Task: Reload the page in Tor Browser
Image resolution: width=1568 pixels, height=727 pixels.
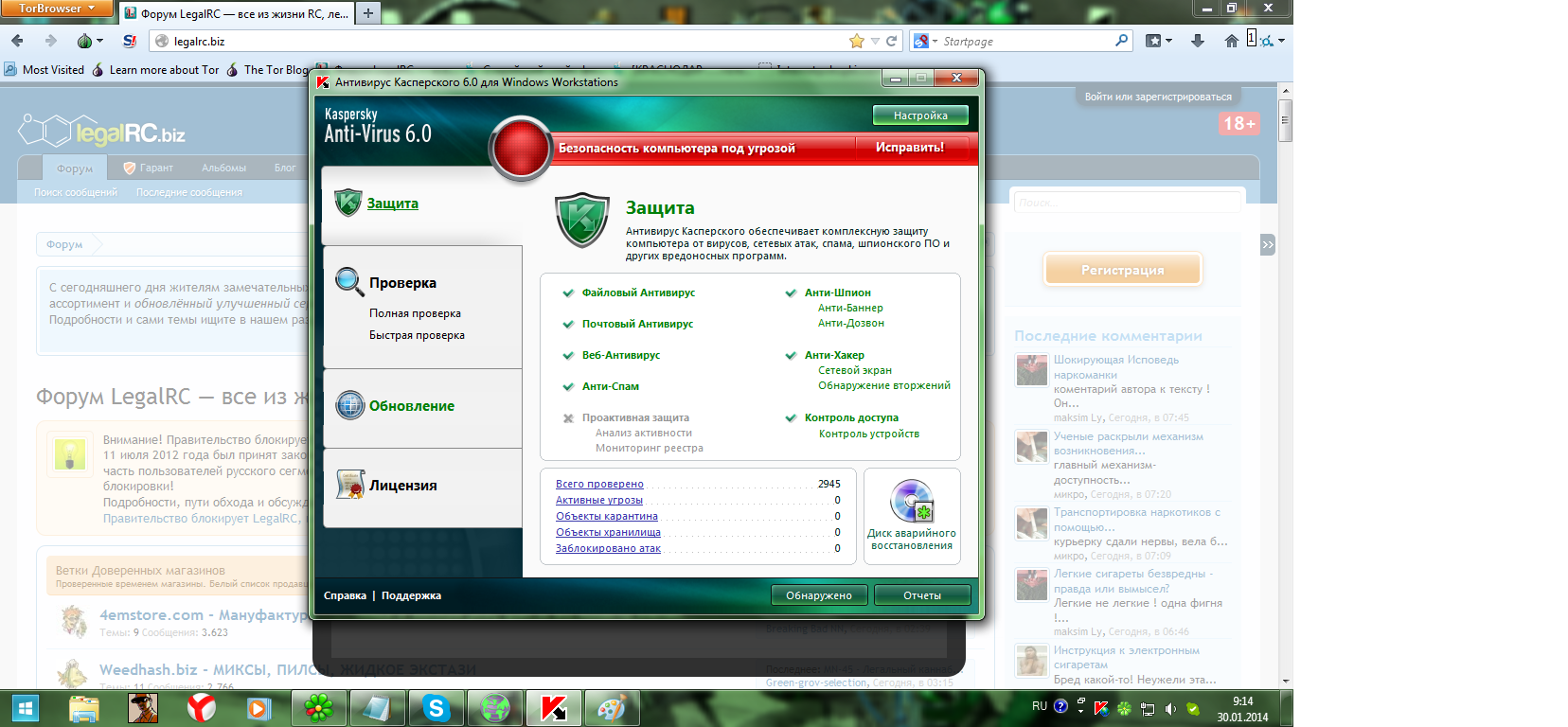Action: click(x=891, y=41)
